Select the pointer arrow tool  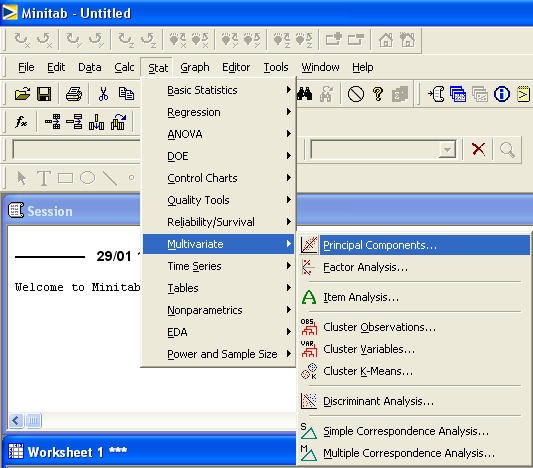[x=22, y=178]
